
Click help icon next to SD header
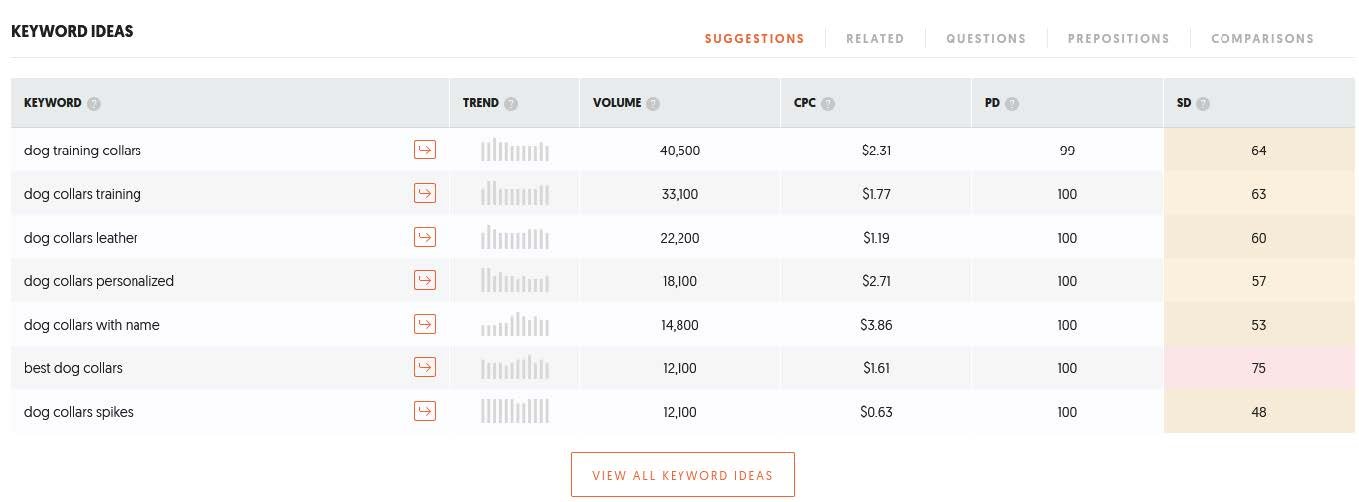pos(1203,103)
